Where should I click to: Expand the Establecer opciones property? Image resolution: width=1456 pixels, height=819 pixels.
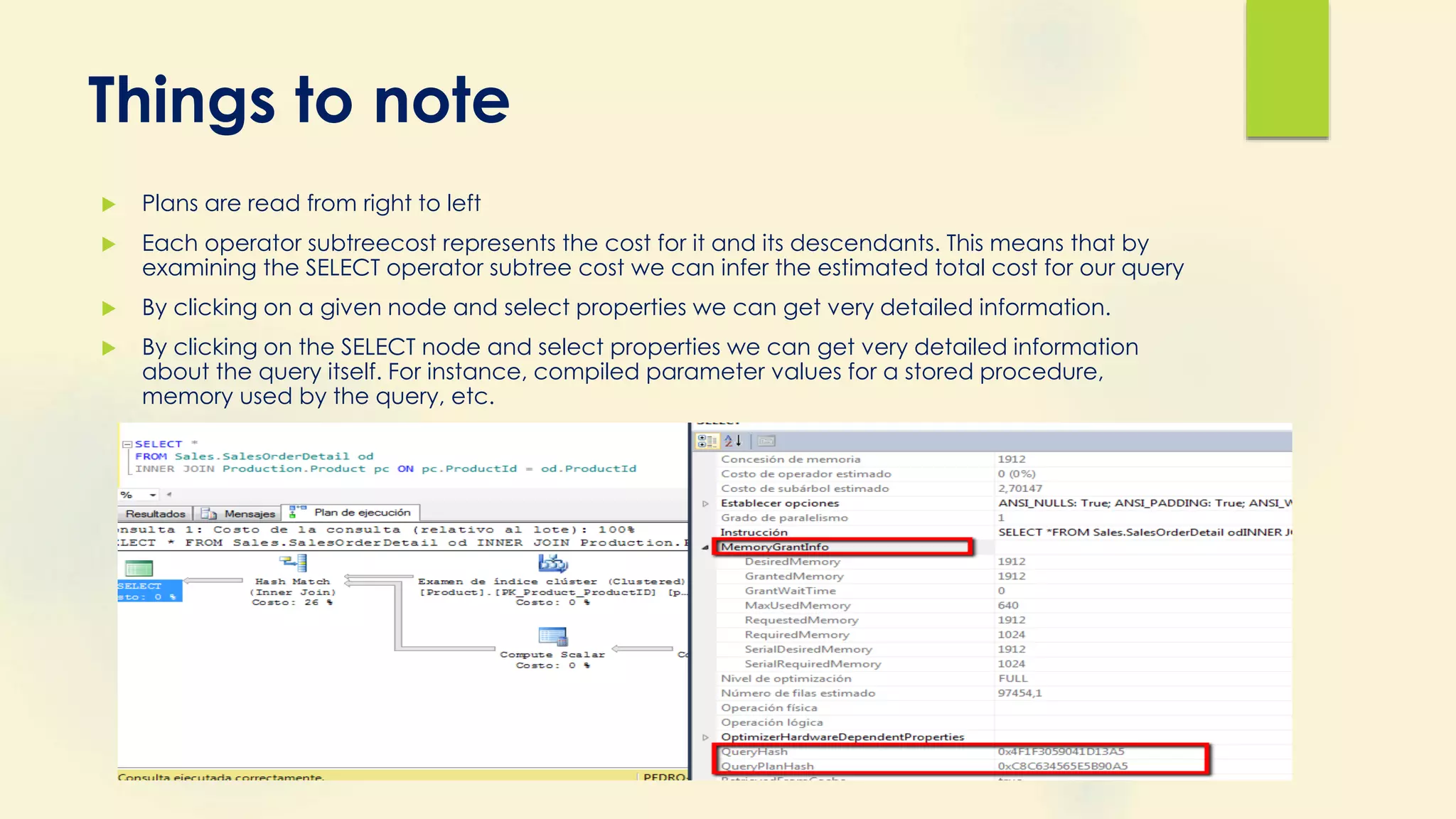pyautogui.click(x=705, y=503)
